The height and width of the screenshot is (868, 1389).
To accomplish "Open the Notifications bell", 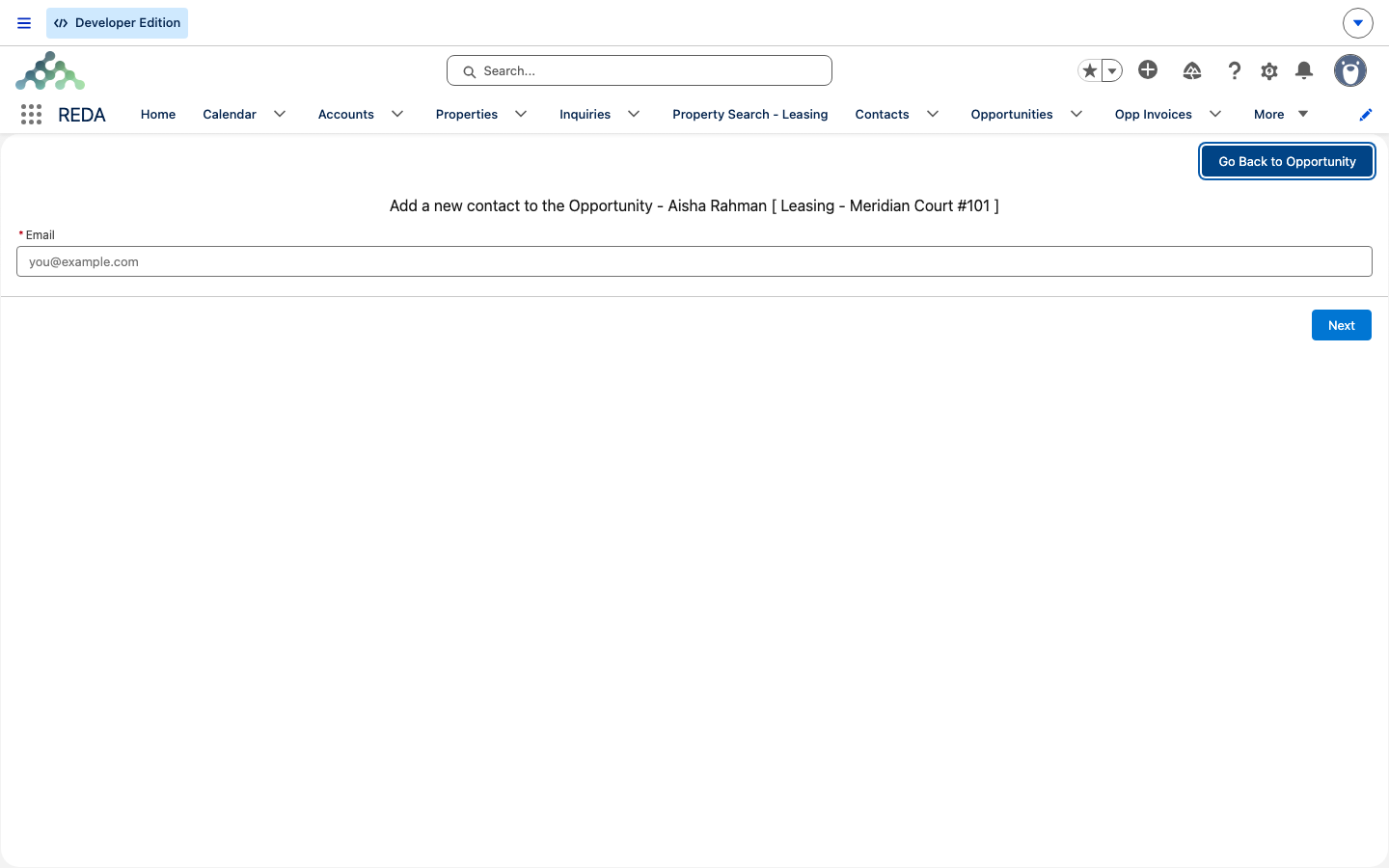I will point(1304,70).
